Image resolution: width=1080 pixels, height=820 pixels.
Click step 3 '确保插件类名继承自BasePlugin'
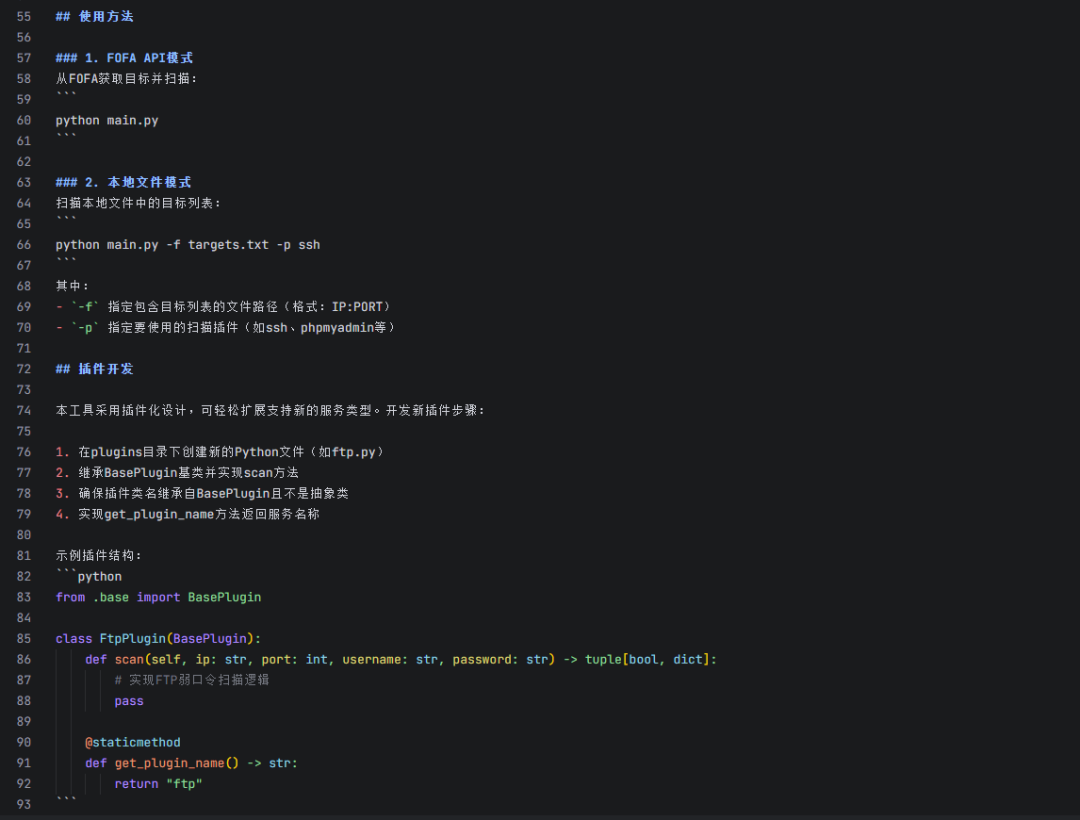(x=202, y=494)
